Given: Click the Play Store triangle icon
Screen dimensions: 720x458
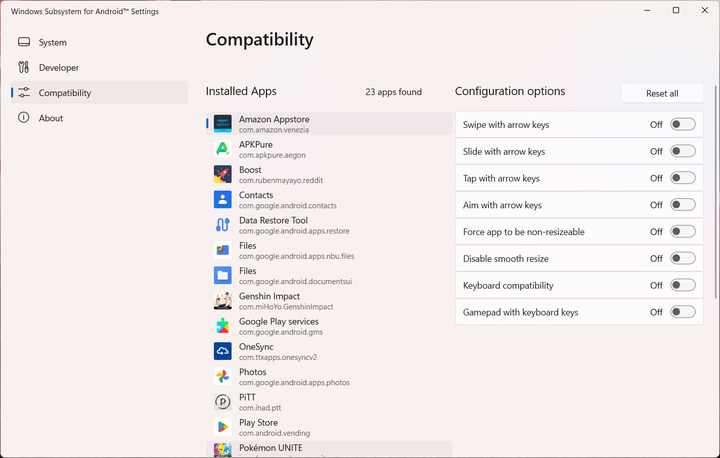Looking at the screenshot, I should coord(223,427).
